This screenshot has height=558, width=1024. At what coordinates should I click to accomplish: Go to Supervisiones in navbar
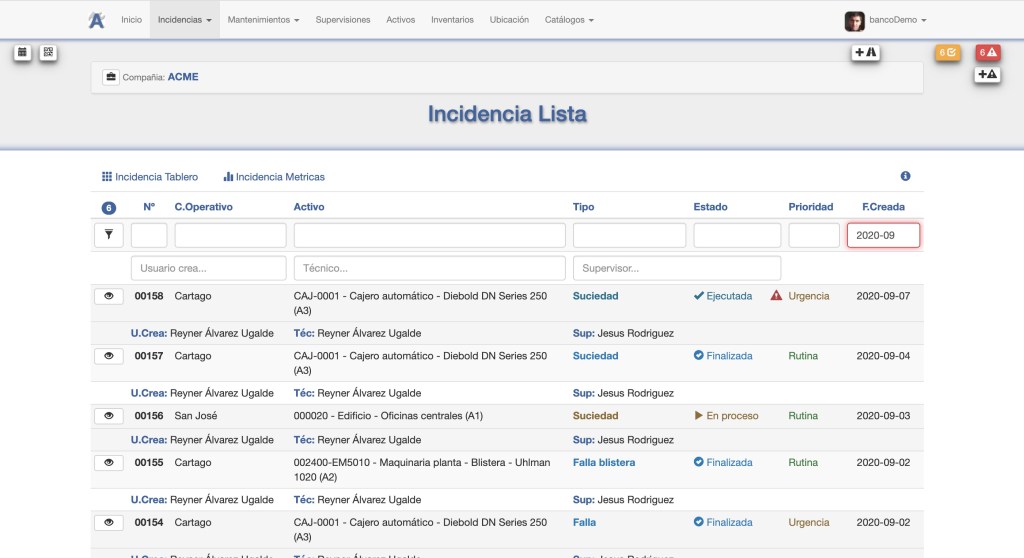pos(343,20)
